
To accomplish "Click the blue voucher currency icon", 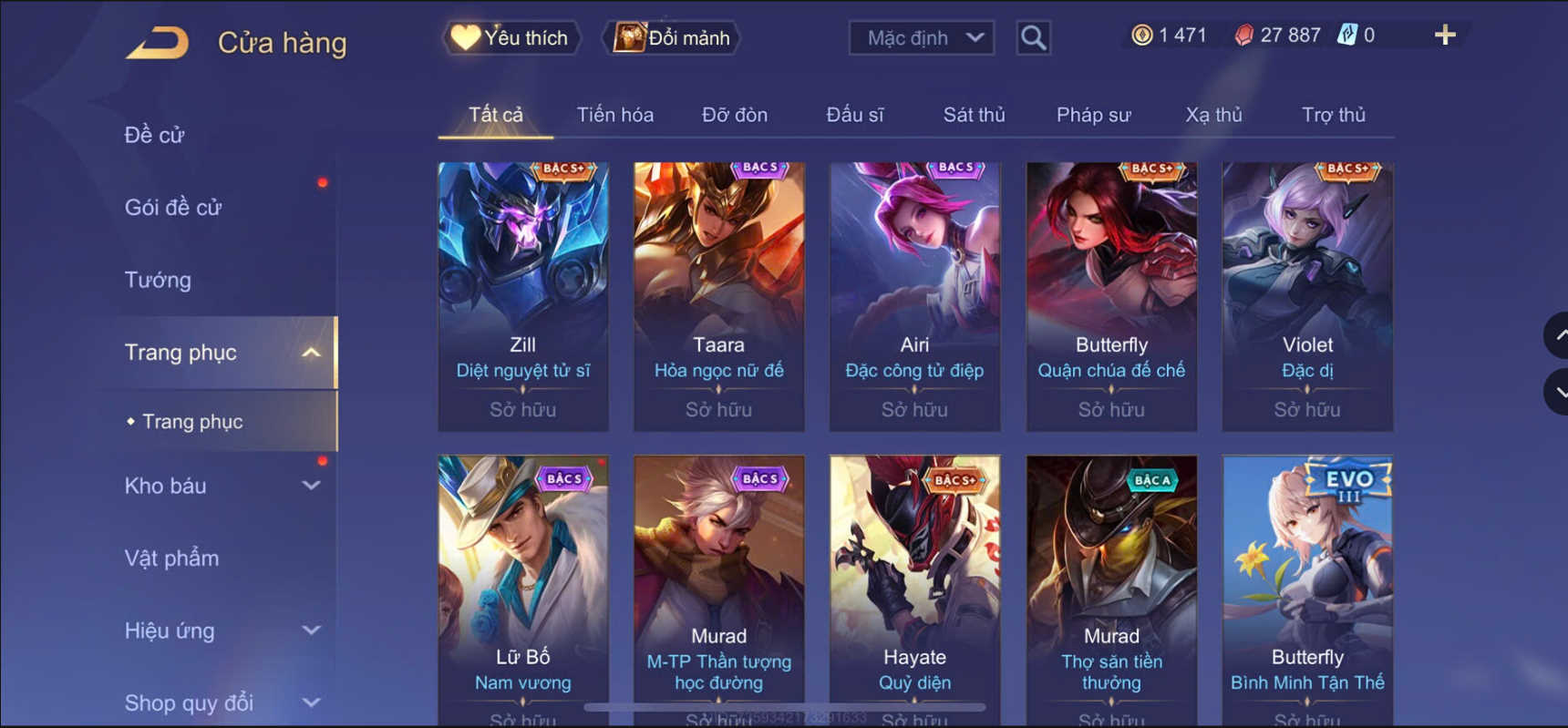I will [x=1346, y=36].
